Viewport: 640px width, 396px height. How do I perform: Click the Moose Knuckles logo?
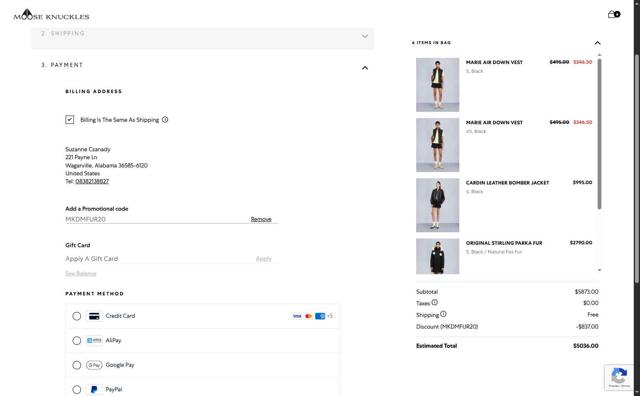(51, 15)
